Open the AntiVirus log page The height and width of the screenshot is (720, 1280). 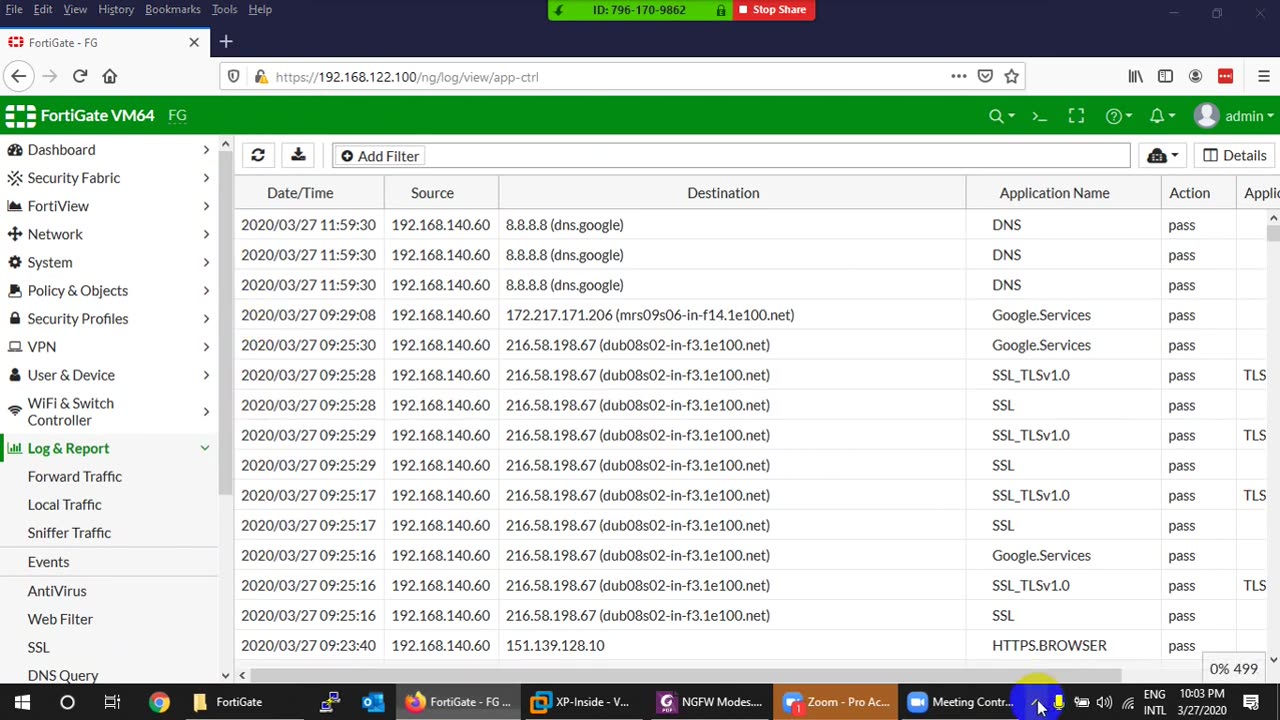coord(57,591)
